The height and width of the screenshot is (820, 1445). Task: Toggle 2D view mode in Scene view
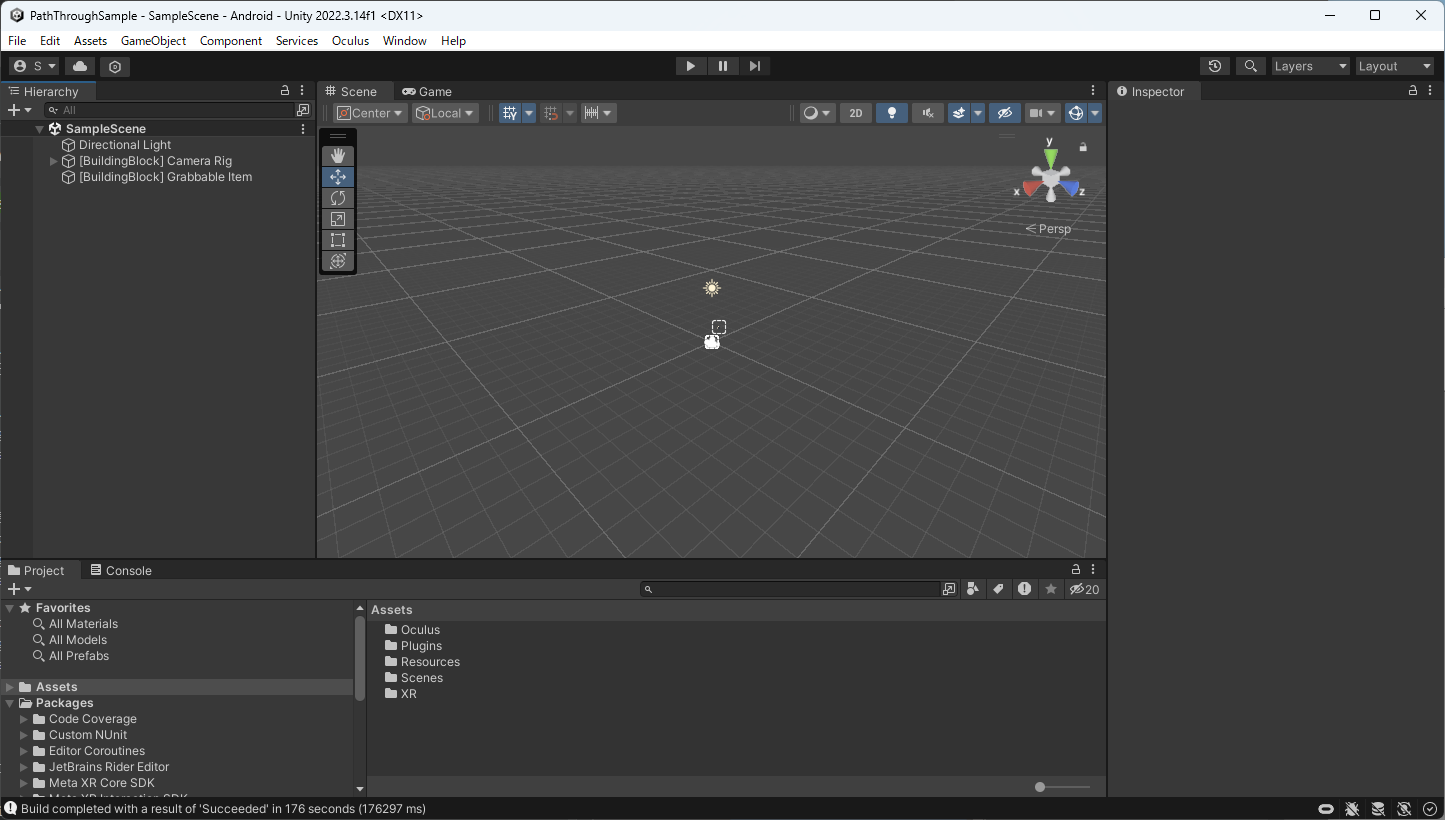point(855,112)
